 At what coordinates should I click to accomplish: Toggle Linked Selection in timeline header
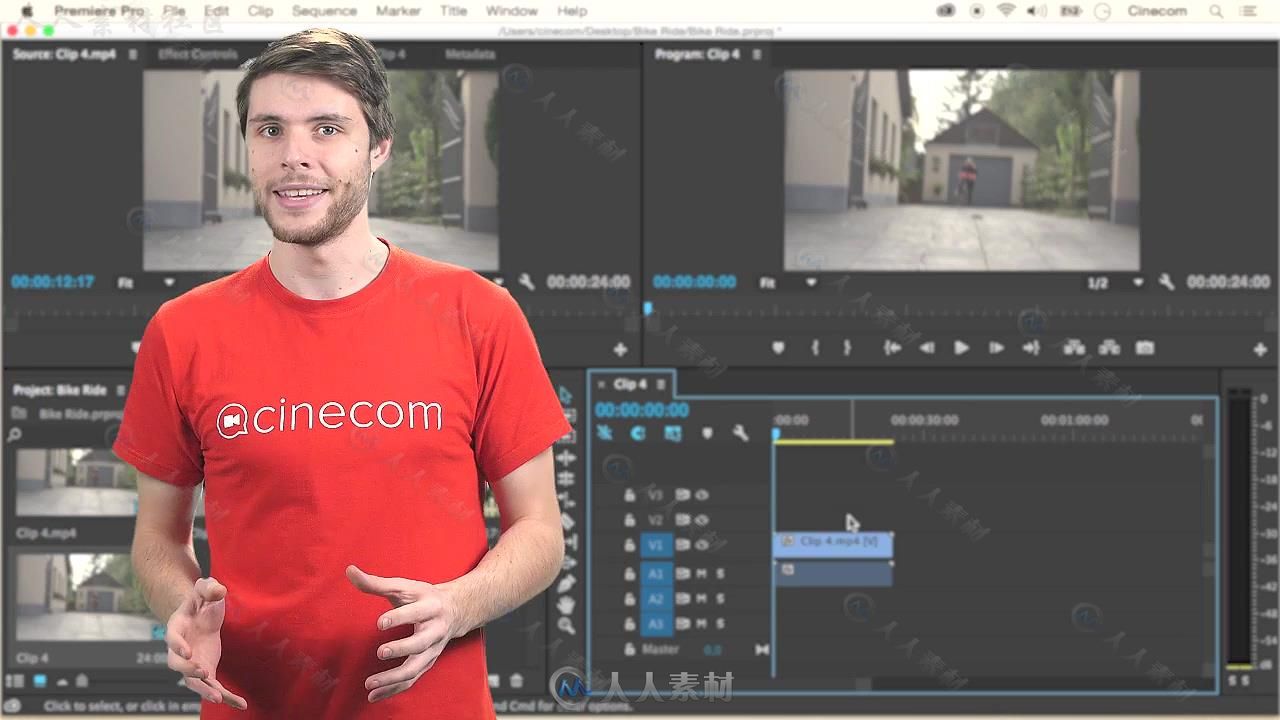click(673, 433)
